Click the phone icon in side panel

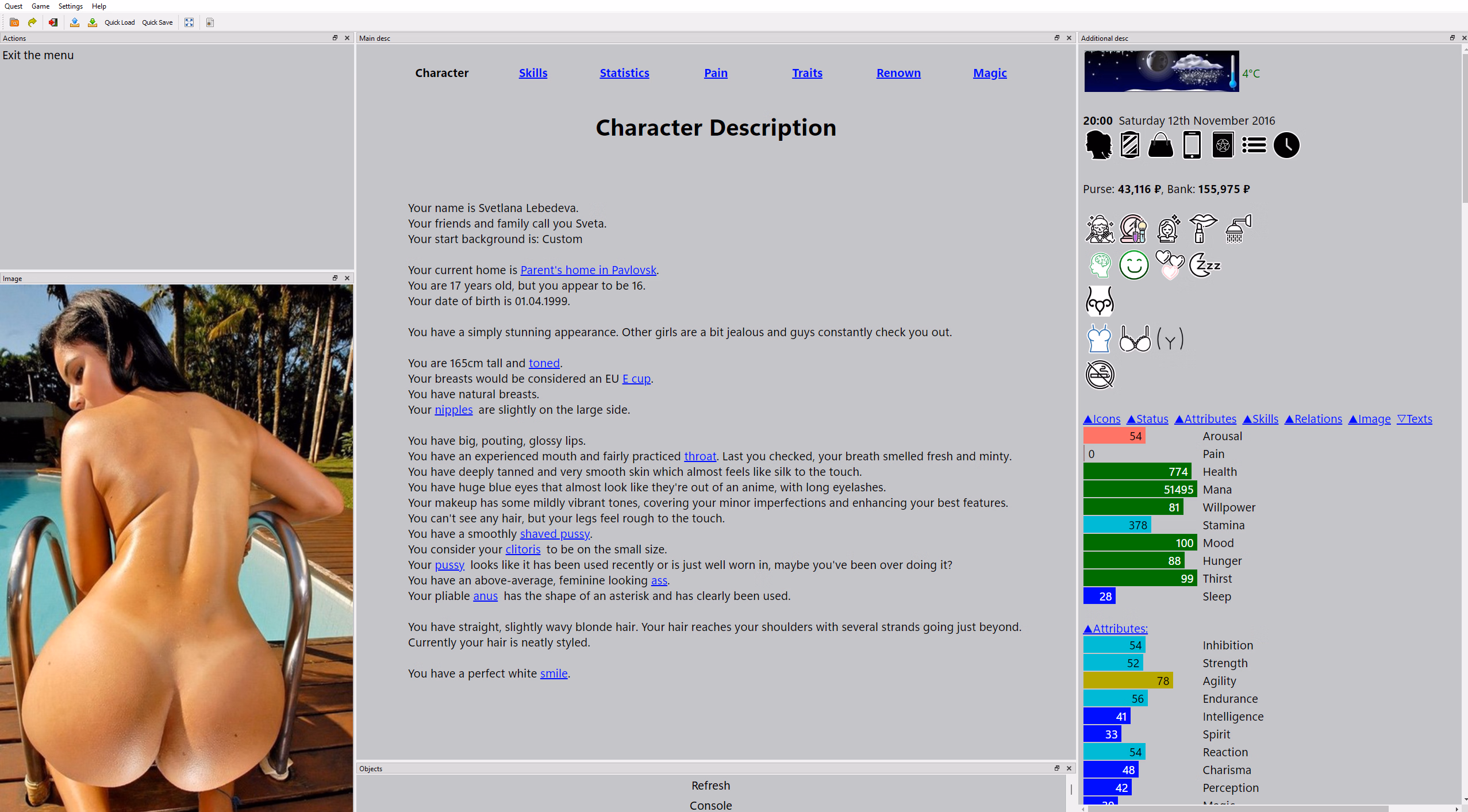pos(1192,145)
